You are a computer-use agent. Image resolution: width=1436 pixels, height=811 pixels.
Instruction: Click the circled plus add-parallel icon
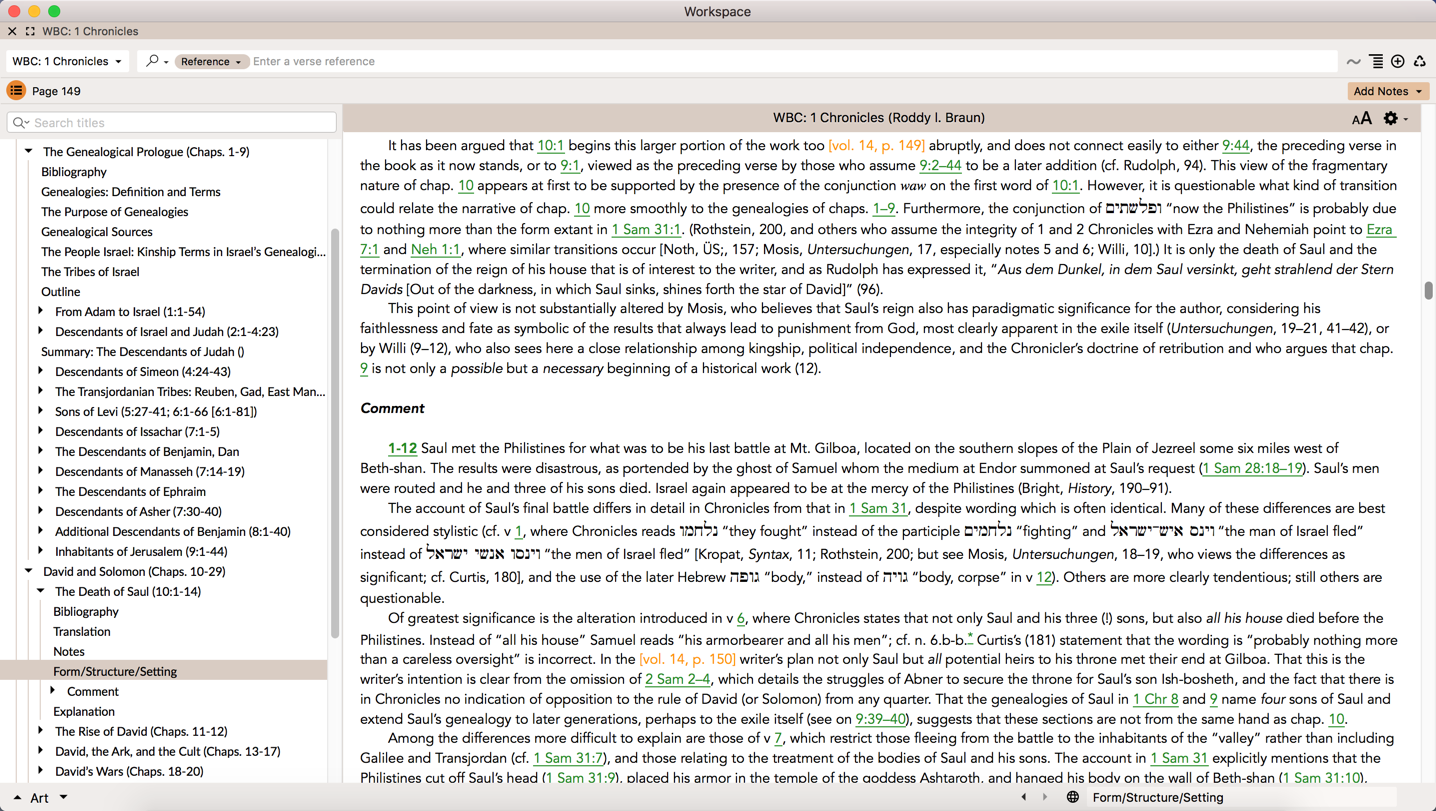1398,62
